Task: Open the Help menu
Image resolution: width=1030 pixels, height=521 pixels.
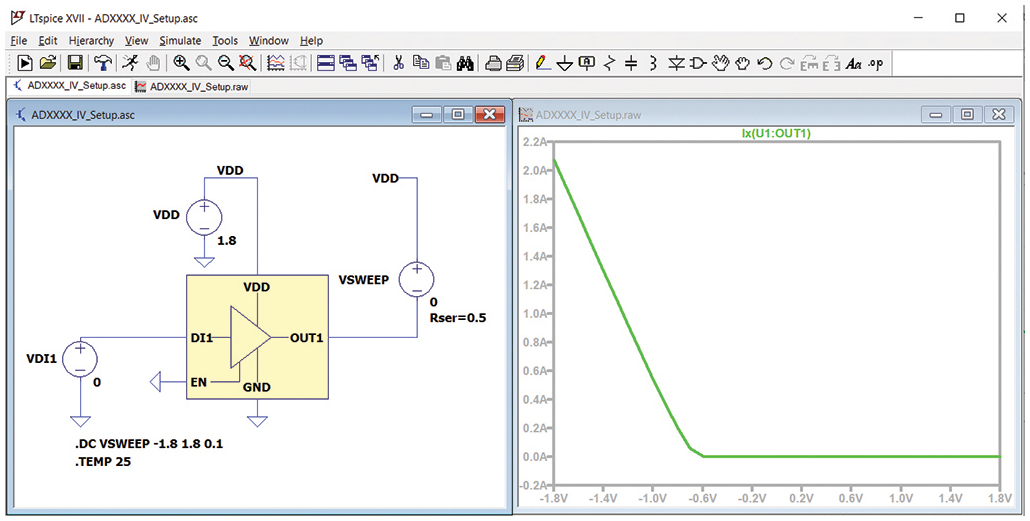Action: tap(311, 40)
